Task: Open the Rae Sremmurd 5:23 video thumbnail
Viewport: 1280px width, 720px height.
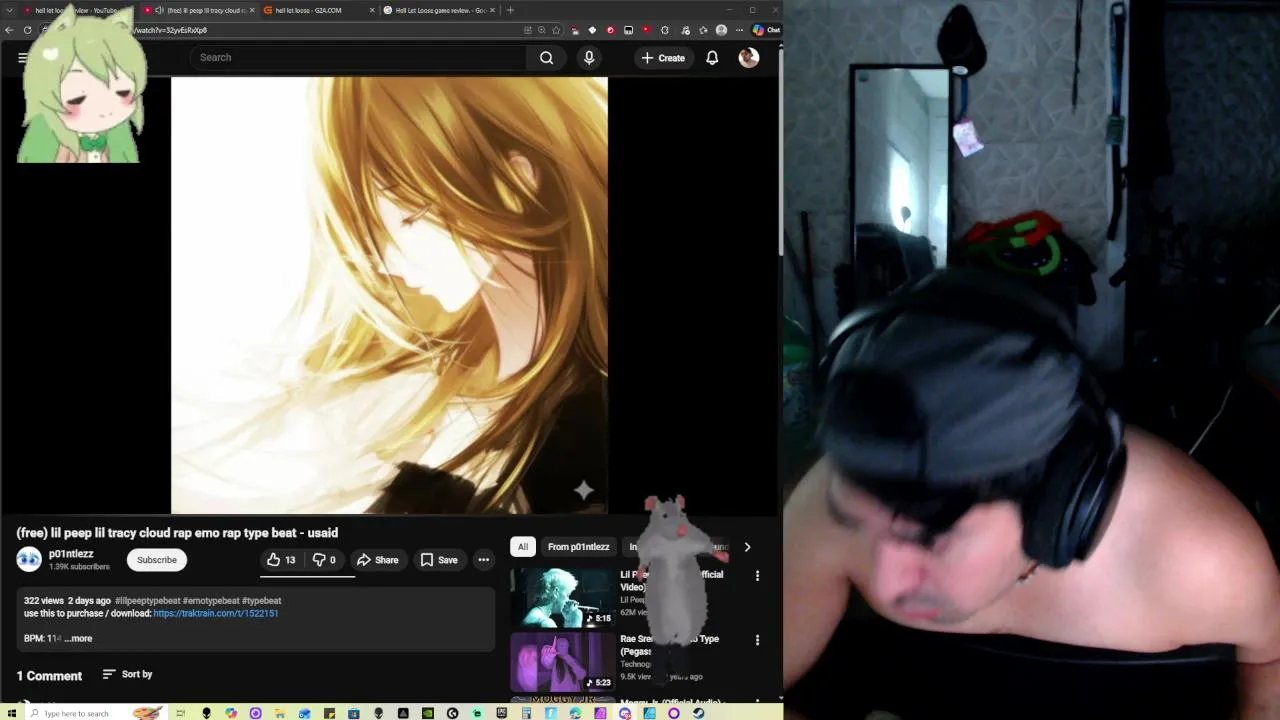Action: point(562,661)
